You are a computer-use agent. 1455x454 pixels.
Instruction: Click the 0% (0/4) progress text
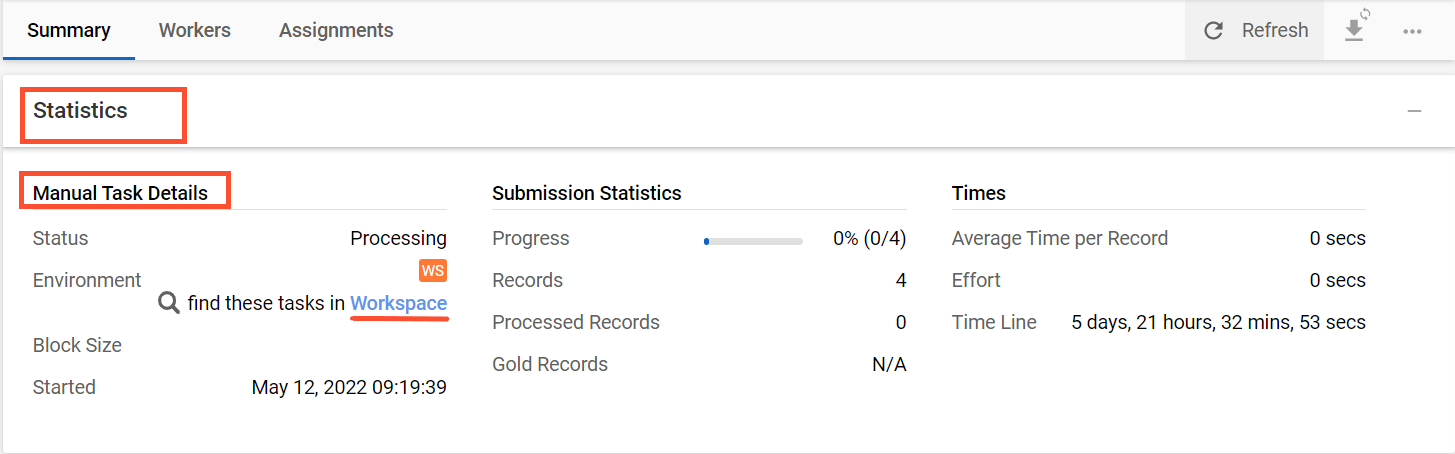(x=869, y=239)
